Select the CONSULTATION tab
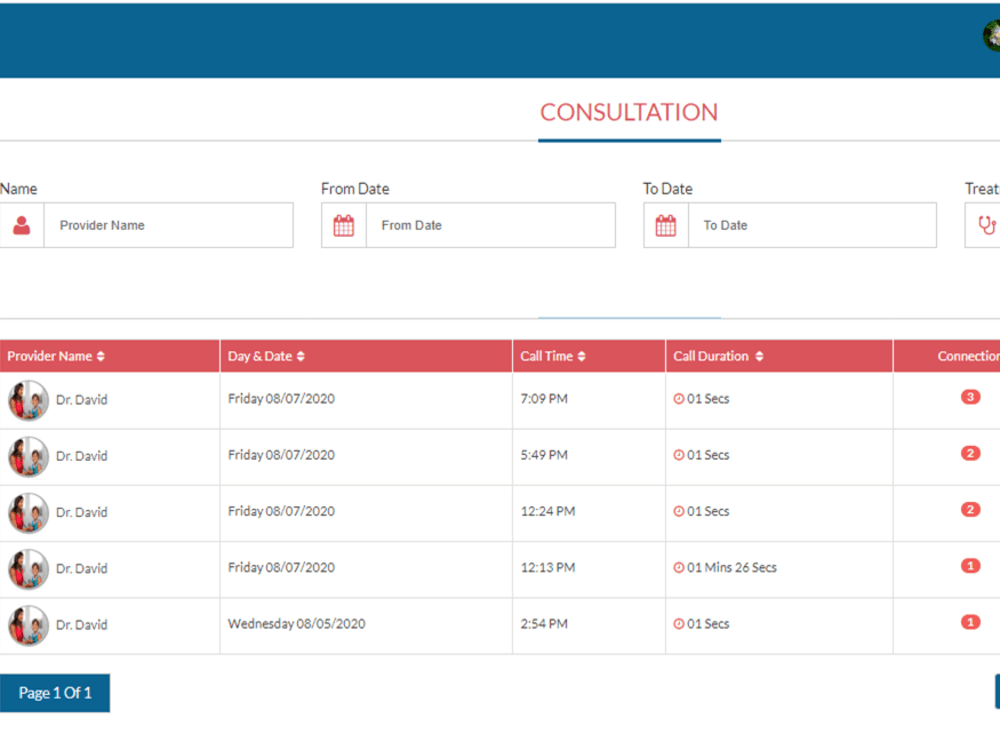The image size is (1000, 750). (x=629, y=112)
